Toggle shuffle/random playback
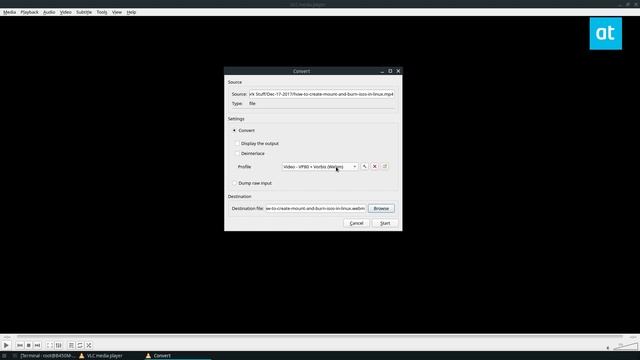The height and width of the screenshot is (360, 640). point(89,345)
